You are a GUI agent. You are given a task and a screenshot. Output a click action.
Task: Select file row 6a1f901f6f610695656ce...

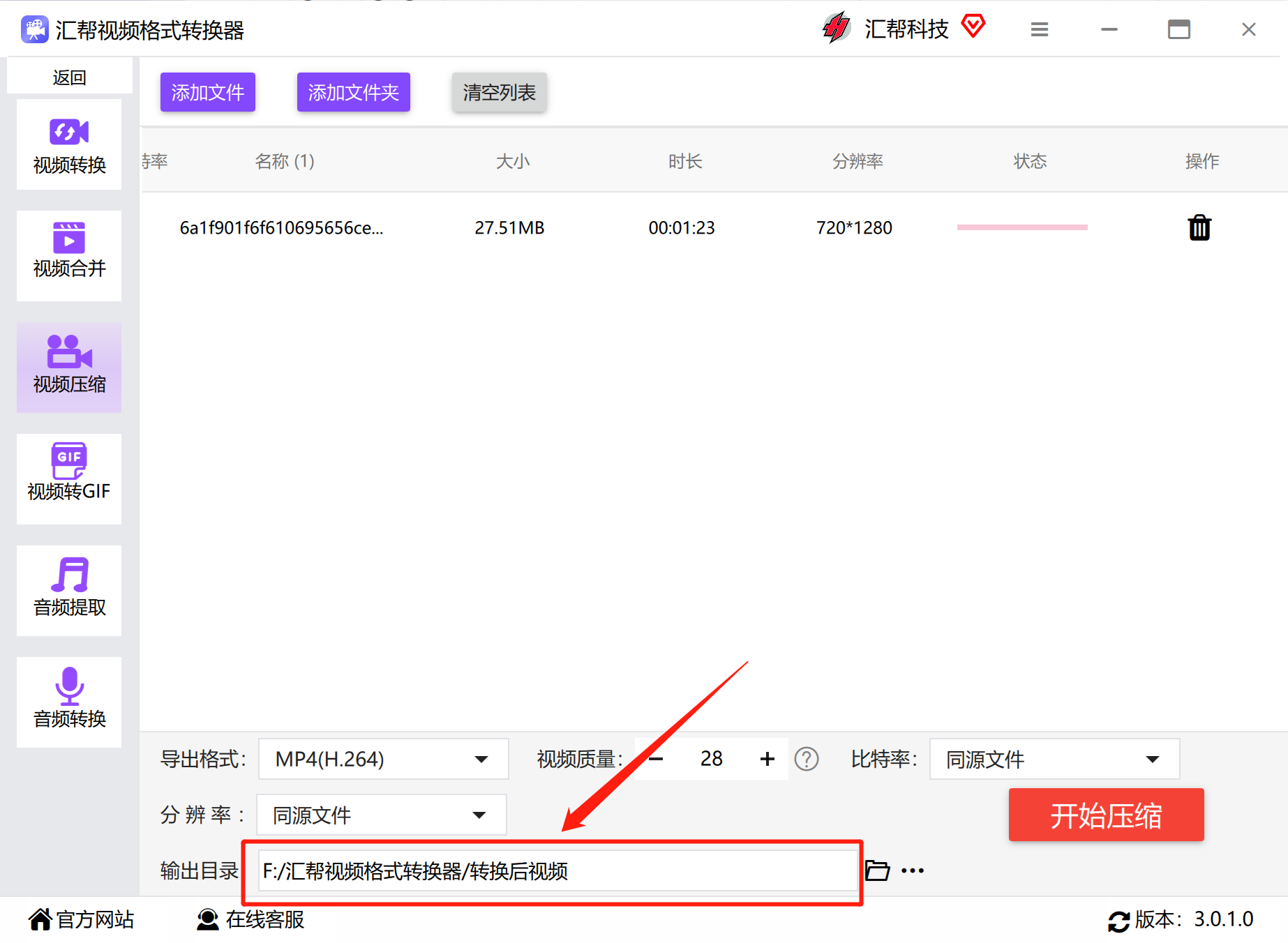[715, 227]
